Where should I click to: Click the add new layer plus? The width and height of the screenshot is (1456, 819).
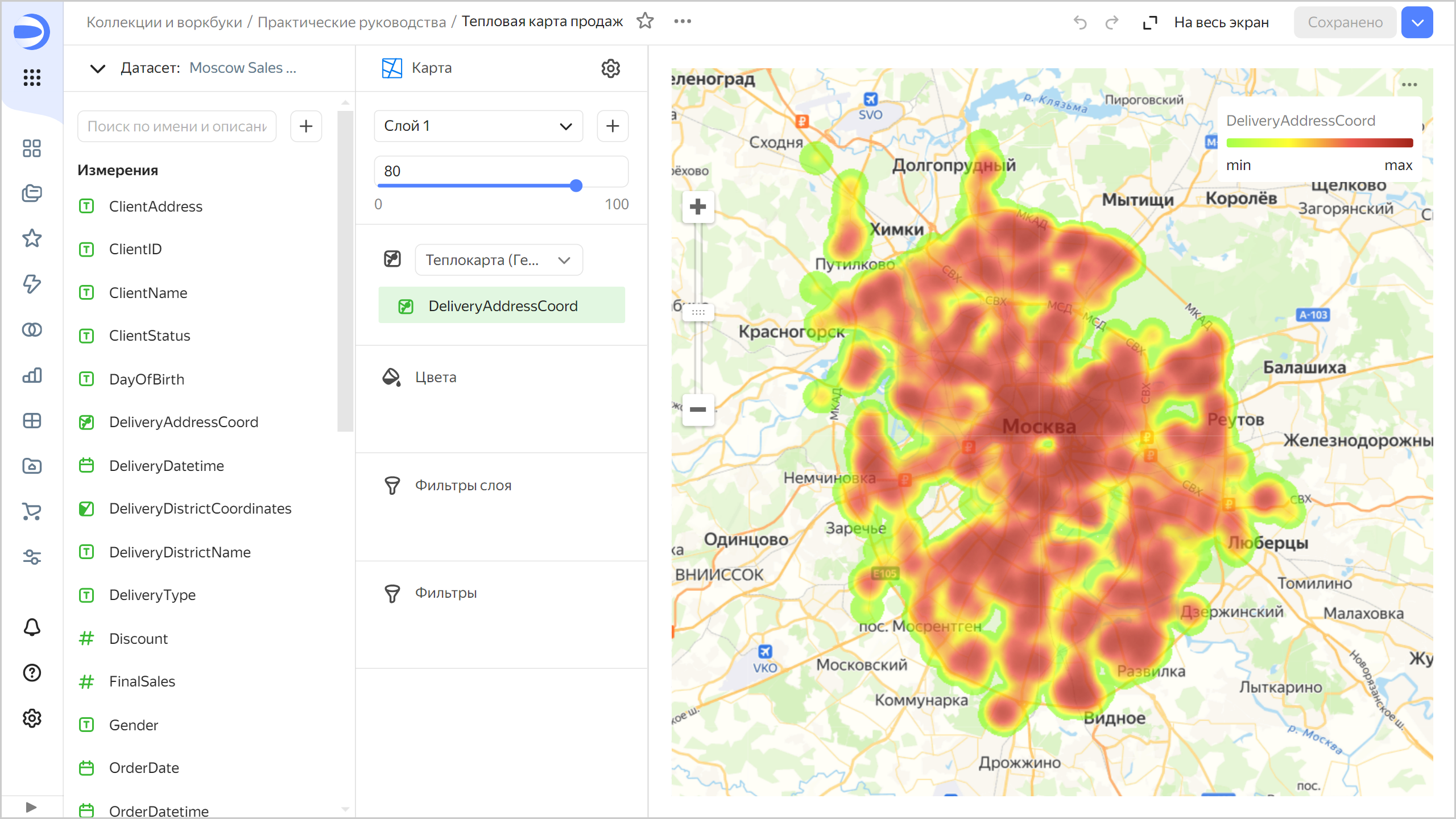click(613, 126)
